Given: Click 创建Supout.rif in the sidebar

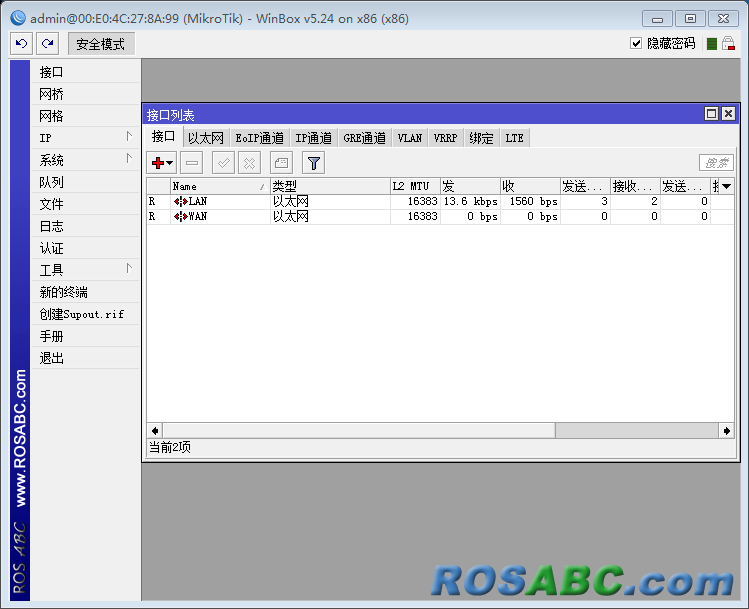Looking at the screenshot, I should [x=86, y=314].
